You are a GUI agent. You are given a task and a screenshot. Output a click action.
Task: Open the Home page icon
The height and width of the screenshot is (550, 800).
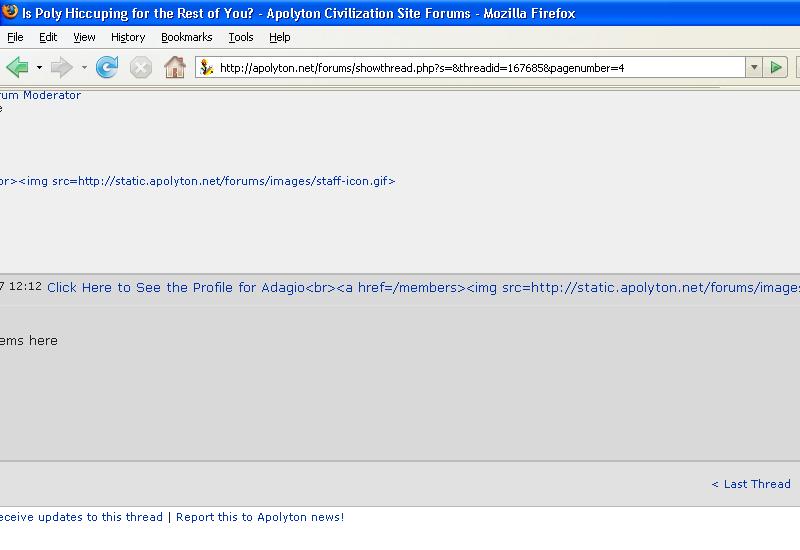(x=174, y=68)
